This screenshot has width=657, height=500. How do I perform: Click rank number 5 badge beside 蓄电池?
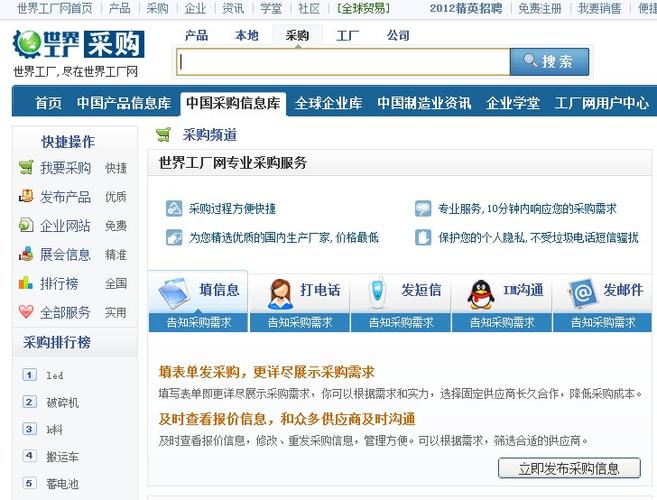pos(29,483)
